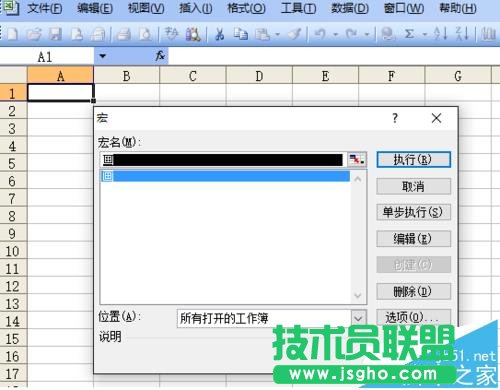Select row 10 header

(x=13, y=251)
